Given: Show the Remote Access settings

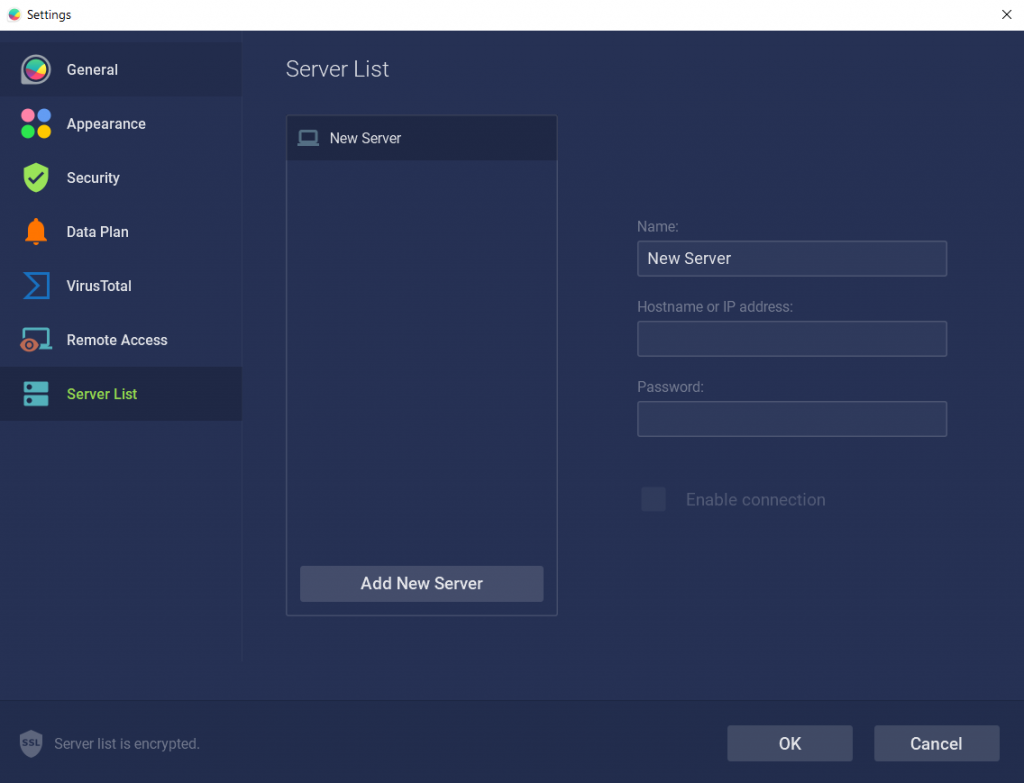Looking at the screenshot, I should (x=121, y=340).
